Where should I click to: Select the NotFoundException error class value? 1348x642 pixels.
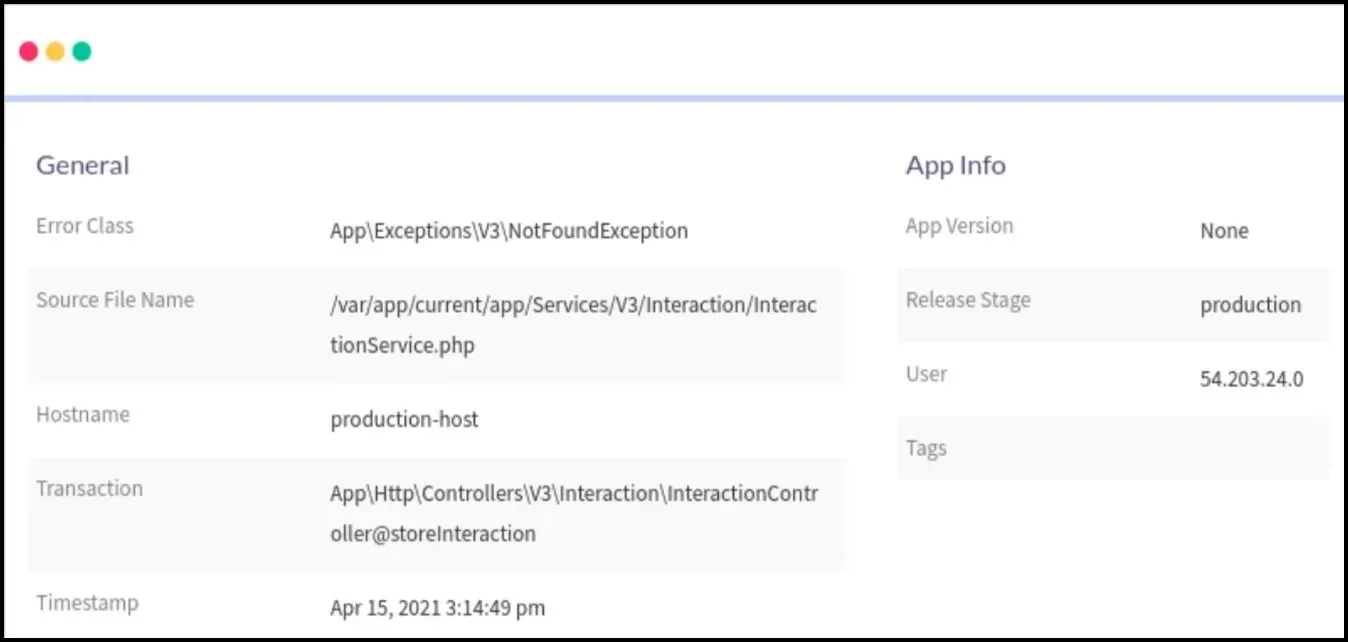pos(509,231)
